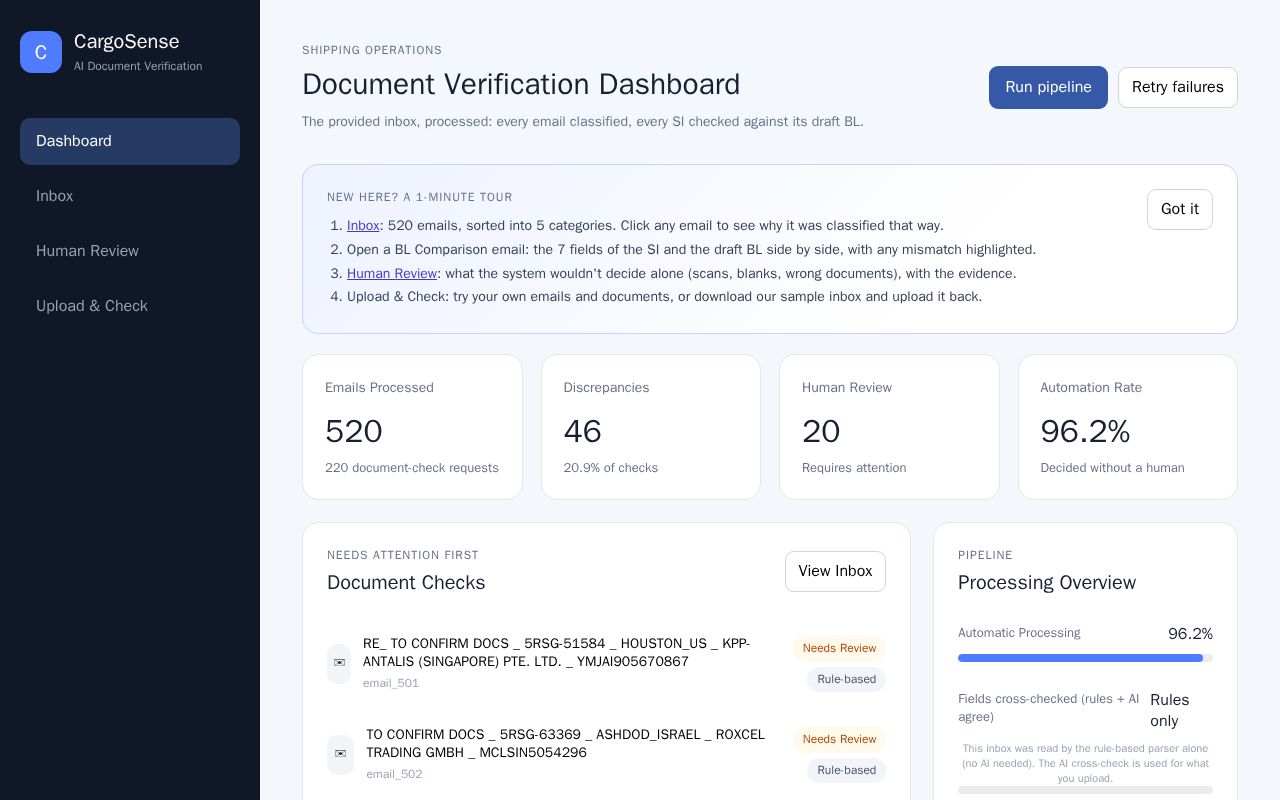Open the KPP-ANTALIS Houston email row

click(606, 663)
